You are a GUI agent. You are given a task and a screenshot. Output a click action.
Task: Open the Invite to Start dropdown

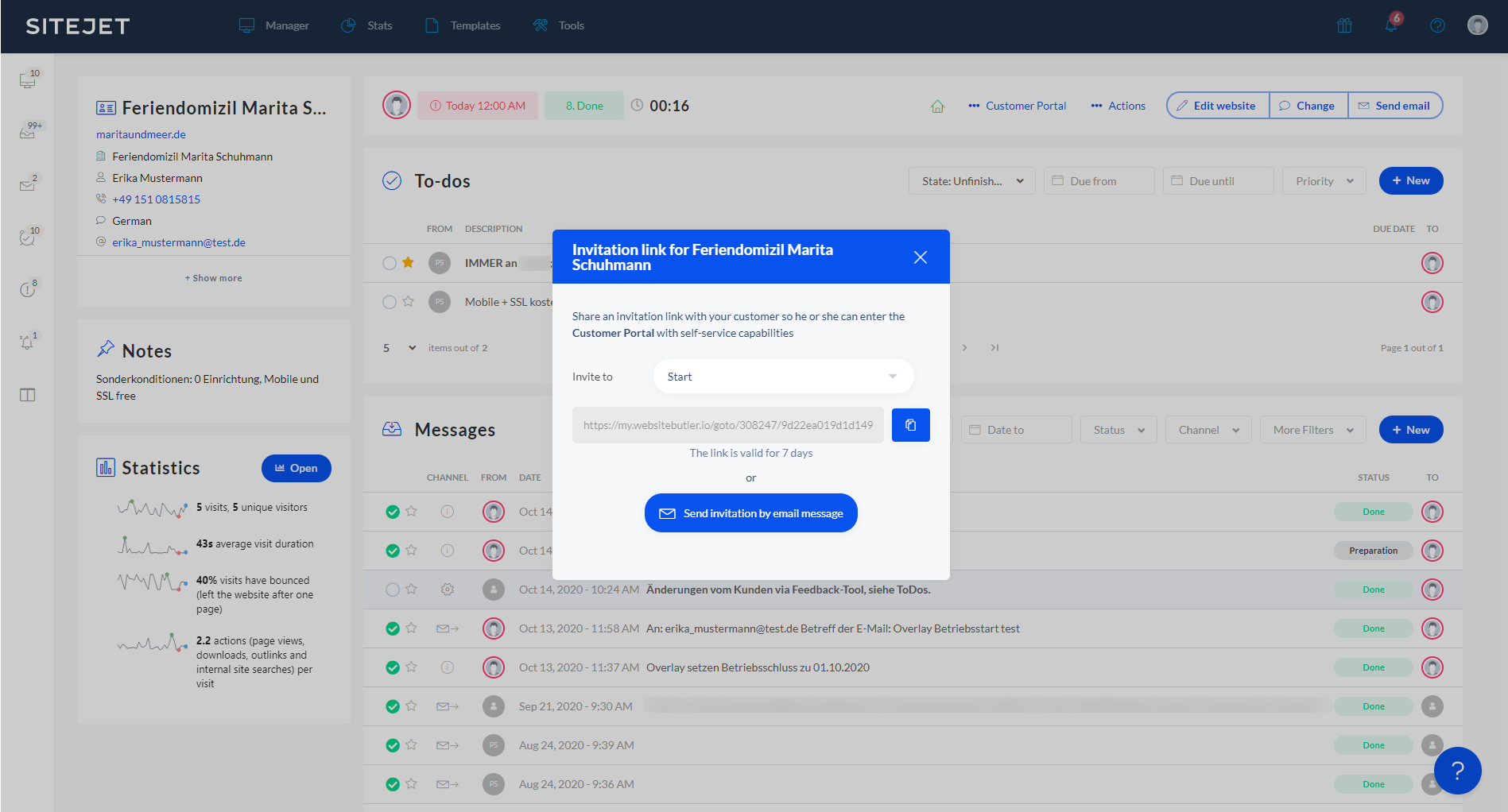pos(783,377)
